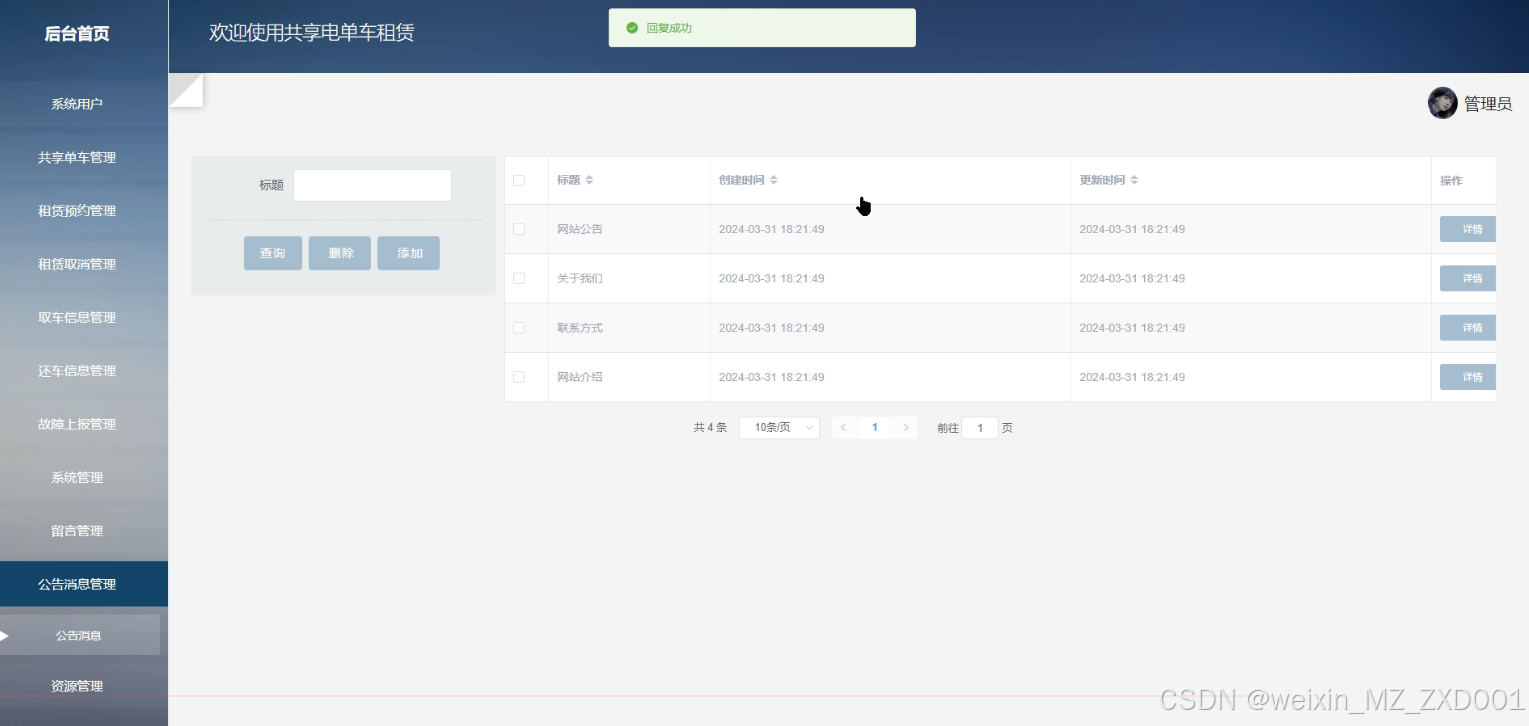Sort table by 更新时间 column arrows

coord(1134,180)
